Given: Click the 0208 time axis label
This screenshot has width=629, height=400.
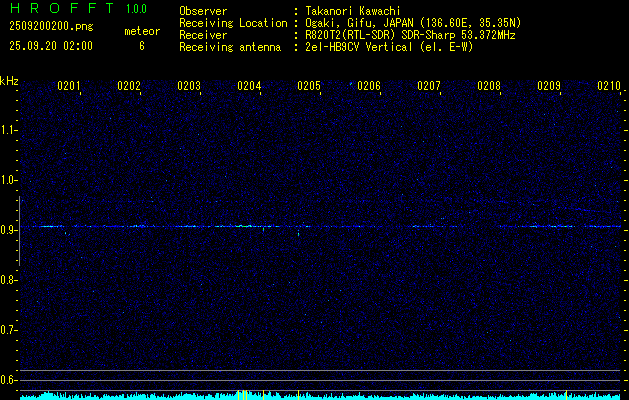Looking at the screenshot, I should click(489, 86).
